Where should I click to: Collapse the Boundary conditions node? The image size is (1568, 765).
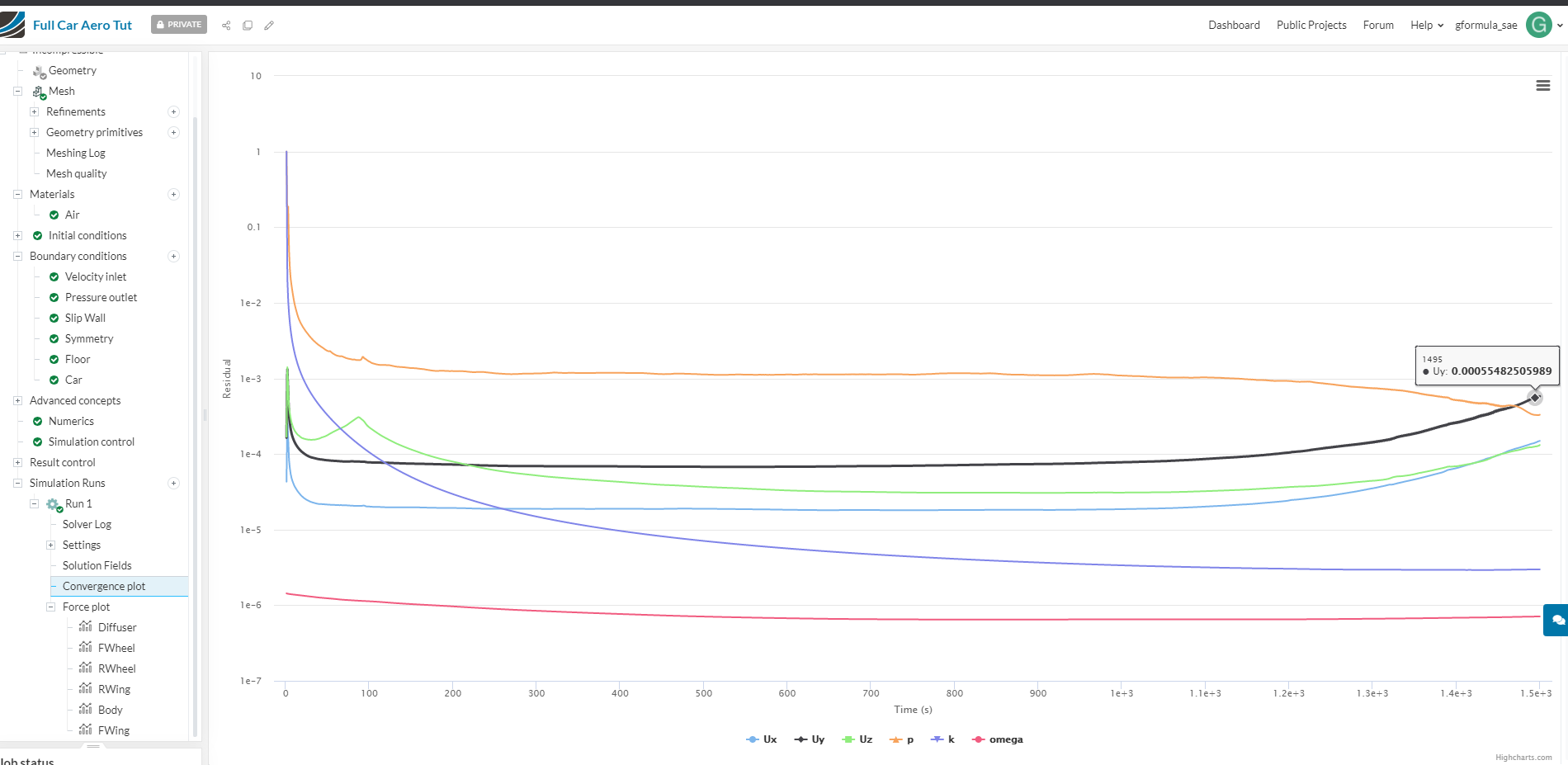pos(17,257)
